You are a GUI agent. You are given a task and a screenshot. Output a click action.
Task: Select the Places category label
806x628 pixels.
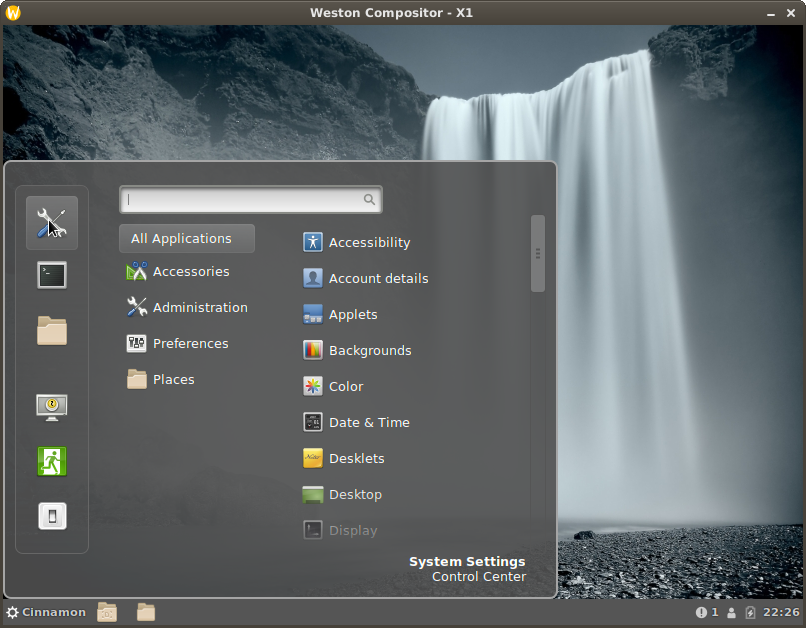pos(174,379)
